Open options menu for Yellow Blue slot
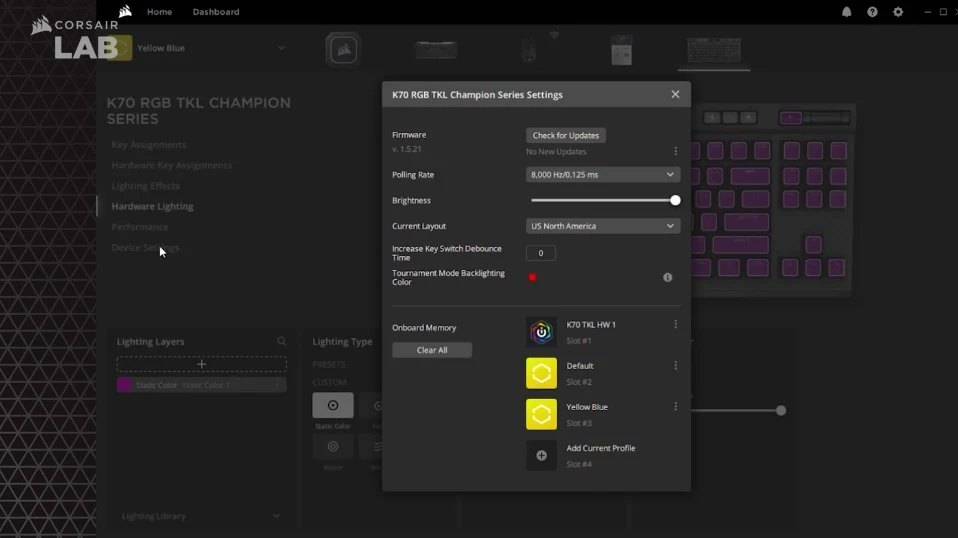 coord(675,406)
